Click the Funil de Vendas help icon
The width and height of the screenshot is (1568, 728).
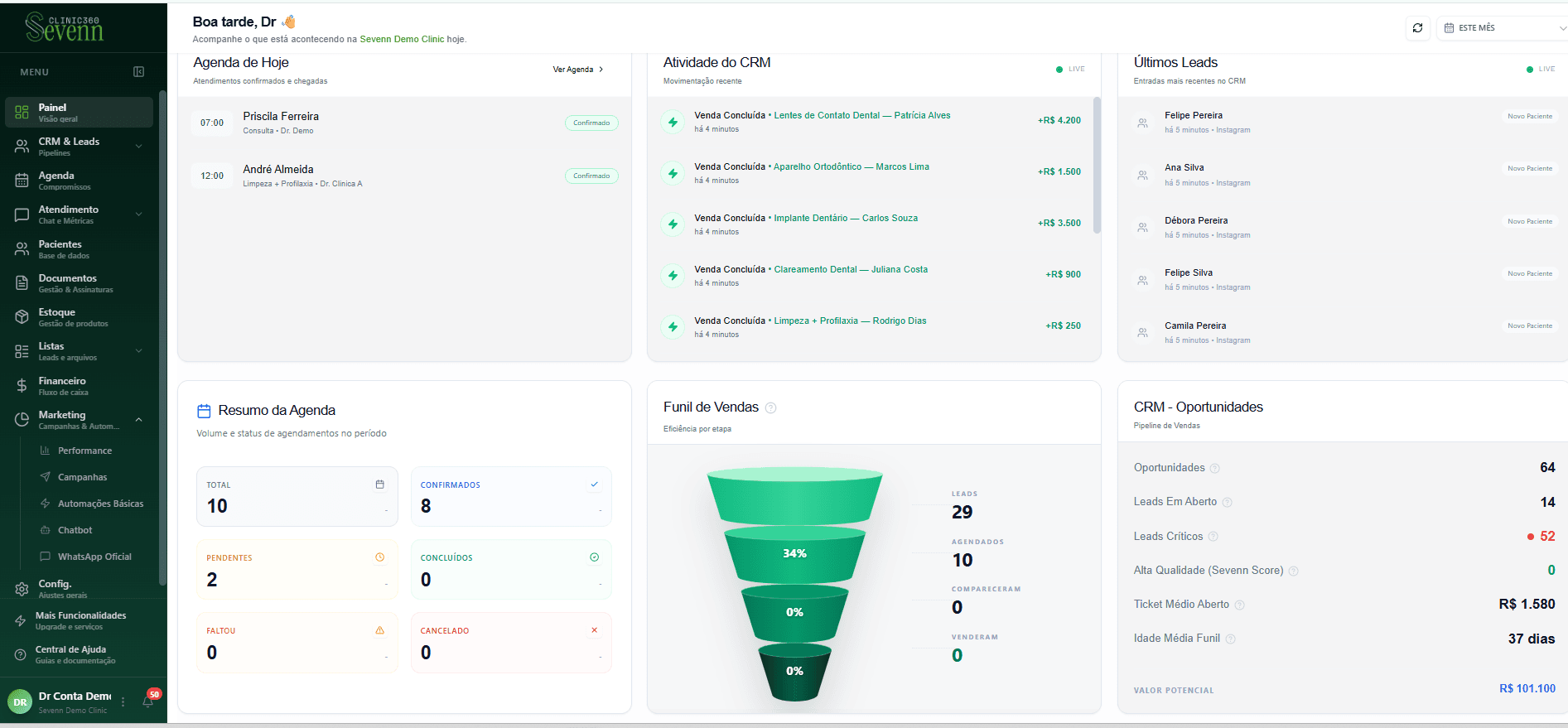771,407
